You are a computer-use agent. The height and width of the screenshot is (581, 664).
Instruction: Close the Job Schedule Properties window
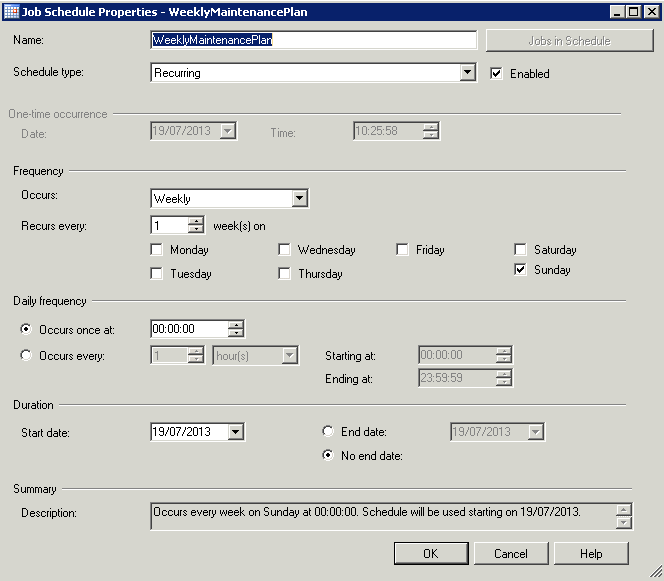652,11
